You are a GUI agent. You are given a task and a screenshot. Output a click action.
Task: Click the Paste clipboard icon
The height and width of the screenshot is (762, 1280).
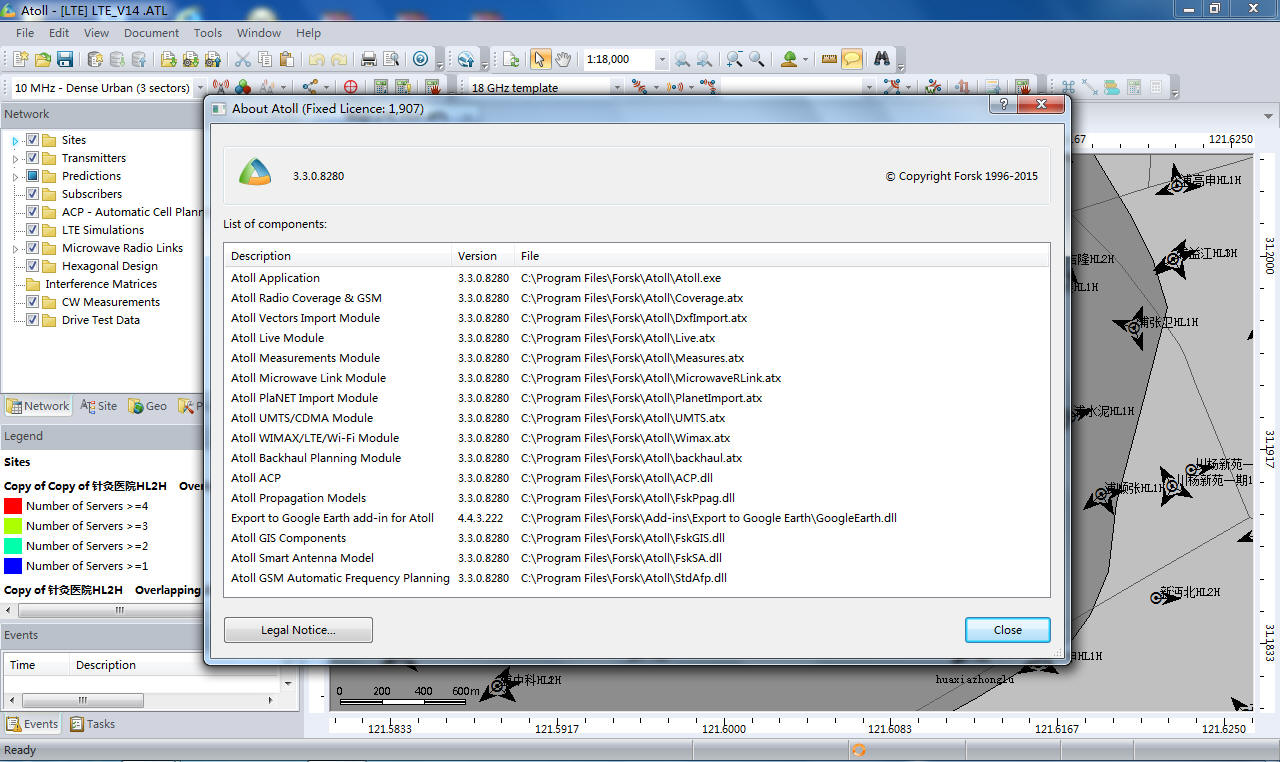pos(287,59)
